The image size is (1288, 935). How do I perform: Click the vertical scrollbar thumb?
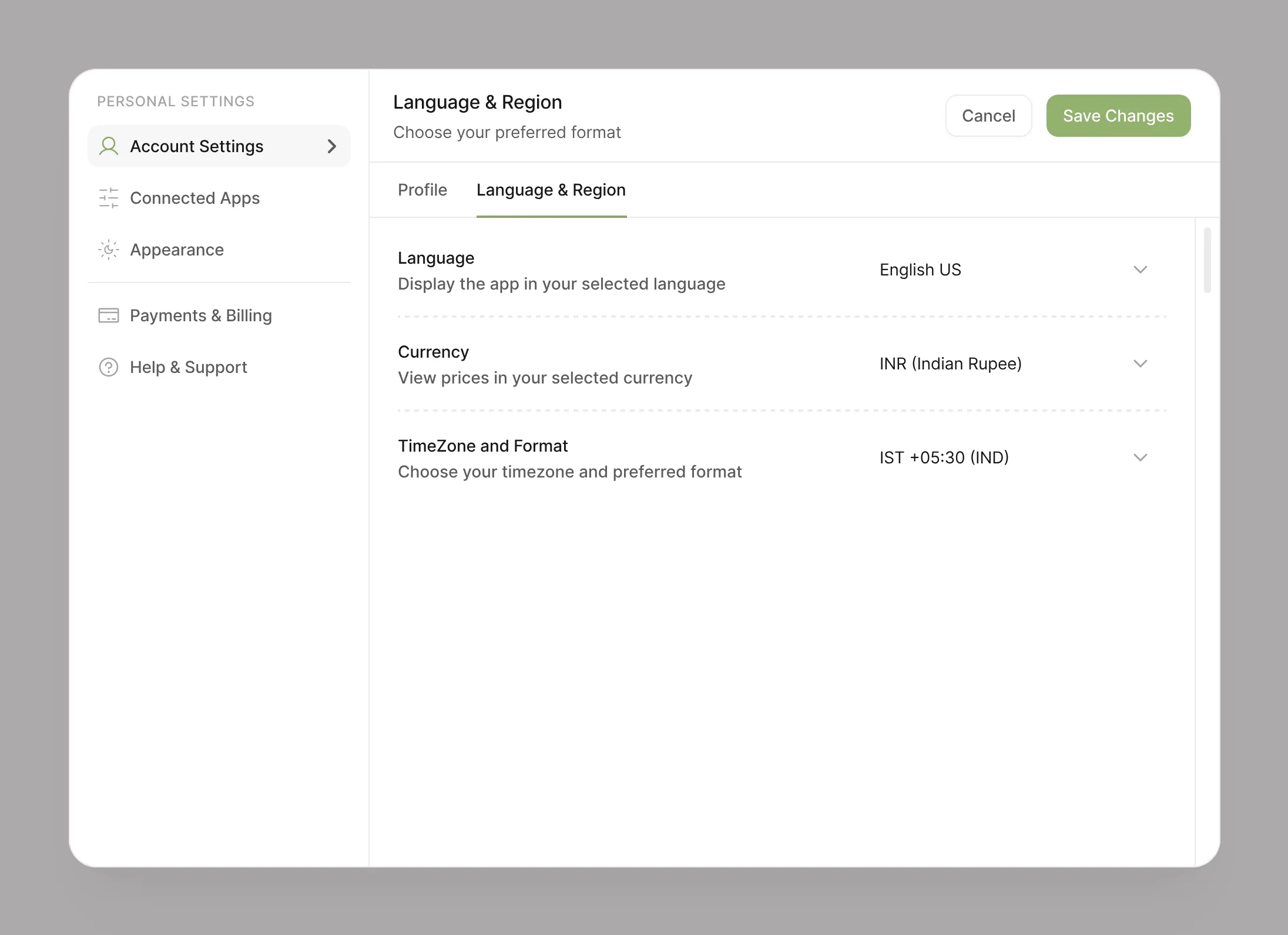click(x=1207, y=260)
